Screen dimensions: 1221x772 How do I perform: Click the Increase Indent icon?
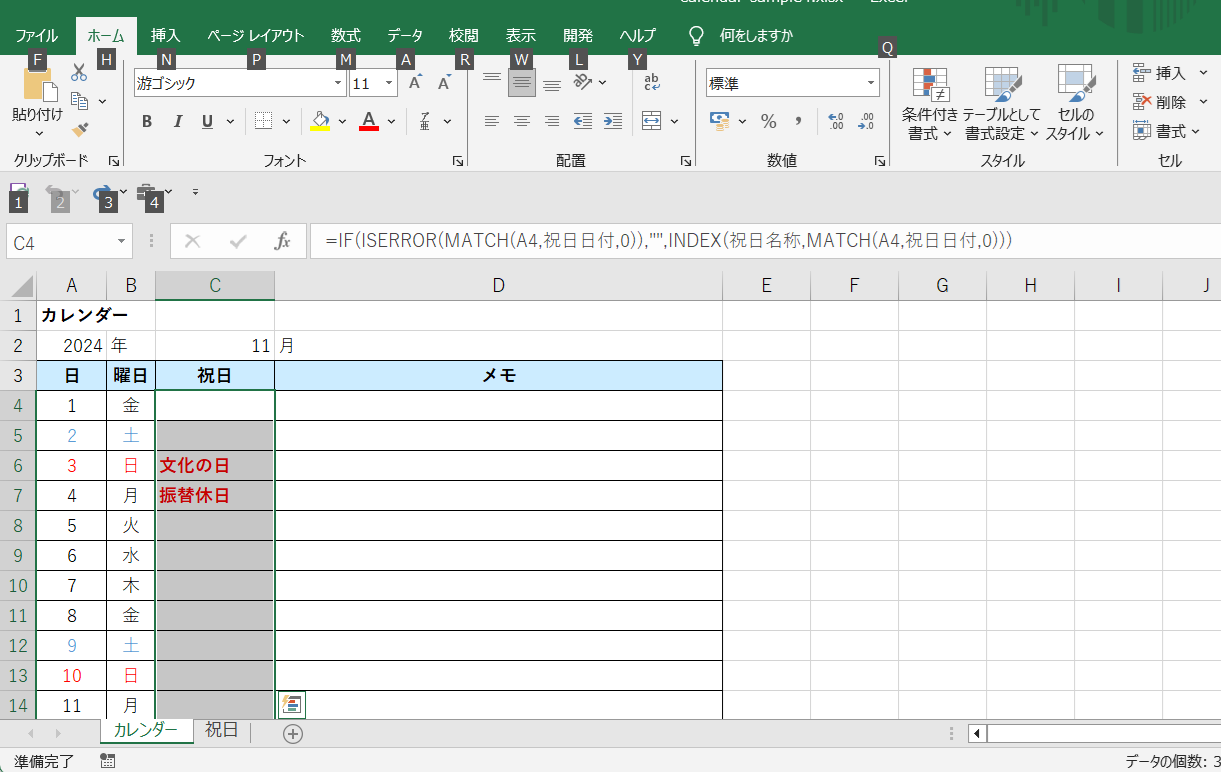[x=613, y=121]
